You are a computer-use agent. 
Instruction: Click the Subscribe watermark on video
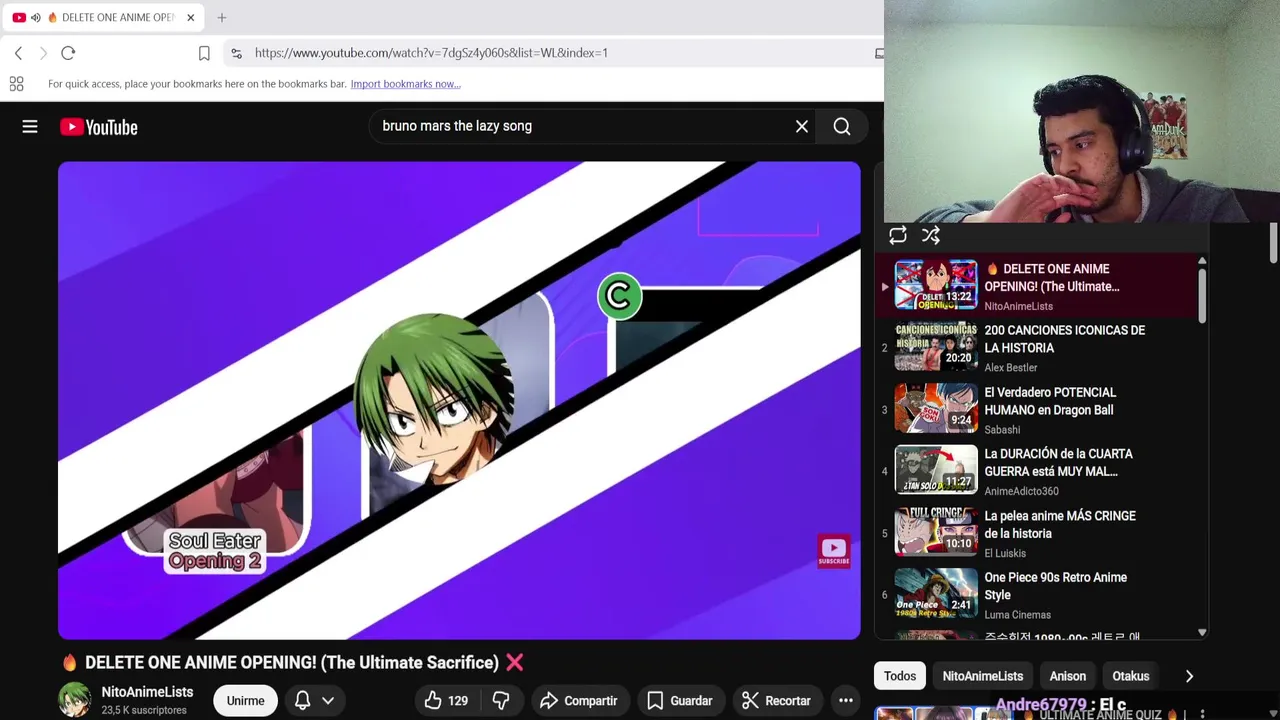(x=834, y=550)
